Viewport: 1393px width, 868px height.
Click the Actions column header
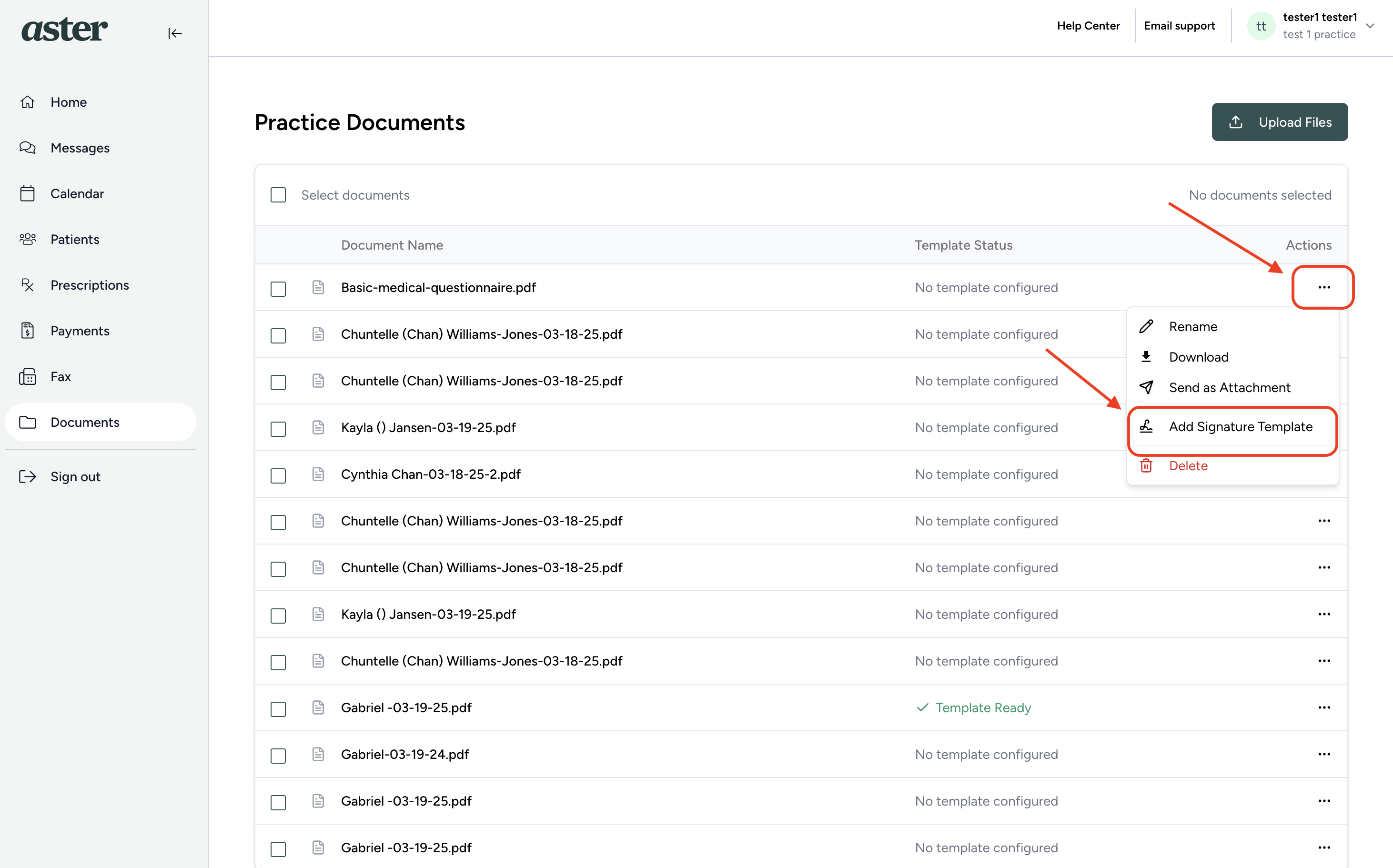pos(1308,245)
